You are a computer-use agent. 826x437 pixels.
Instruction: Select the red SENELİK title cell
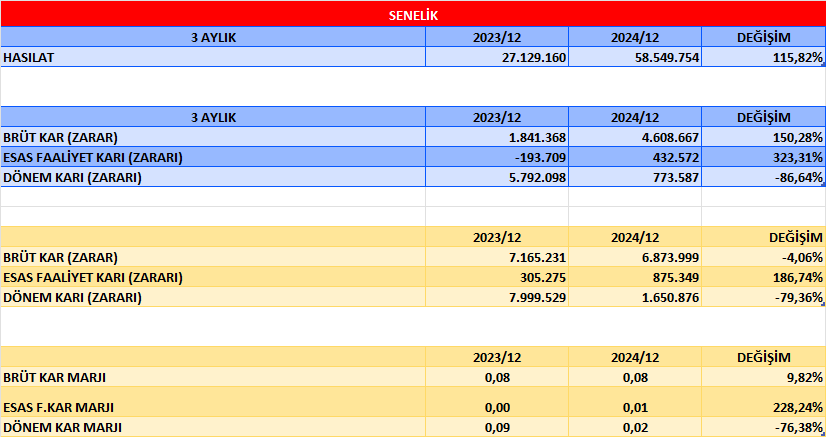(413, 15)
